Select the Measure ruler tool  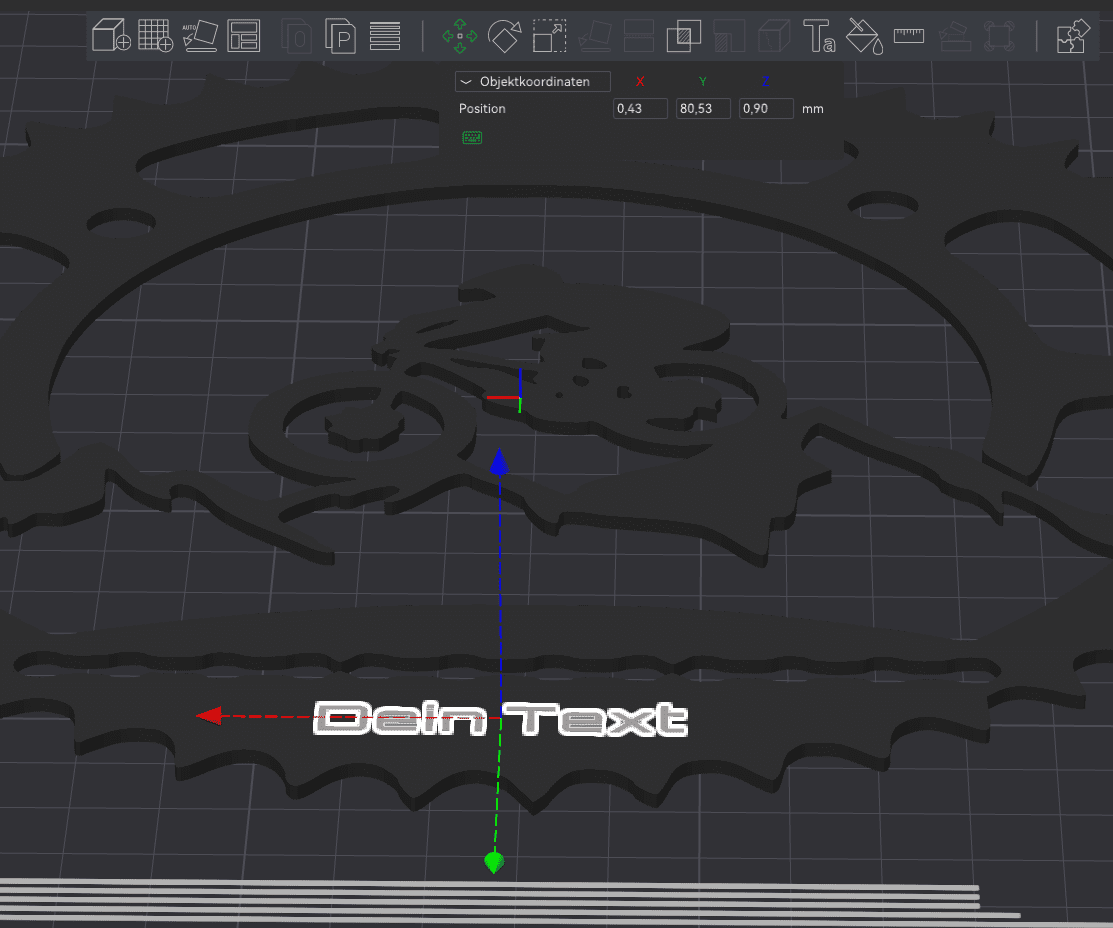pyautogui.click(x=909, y=36)
